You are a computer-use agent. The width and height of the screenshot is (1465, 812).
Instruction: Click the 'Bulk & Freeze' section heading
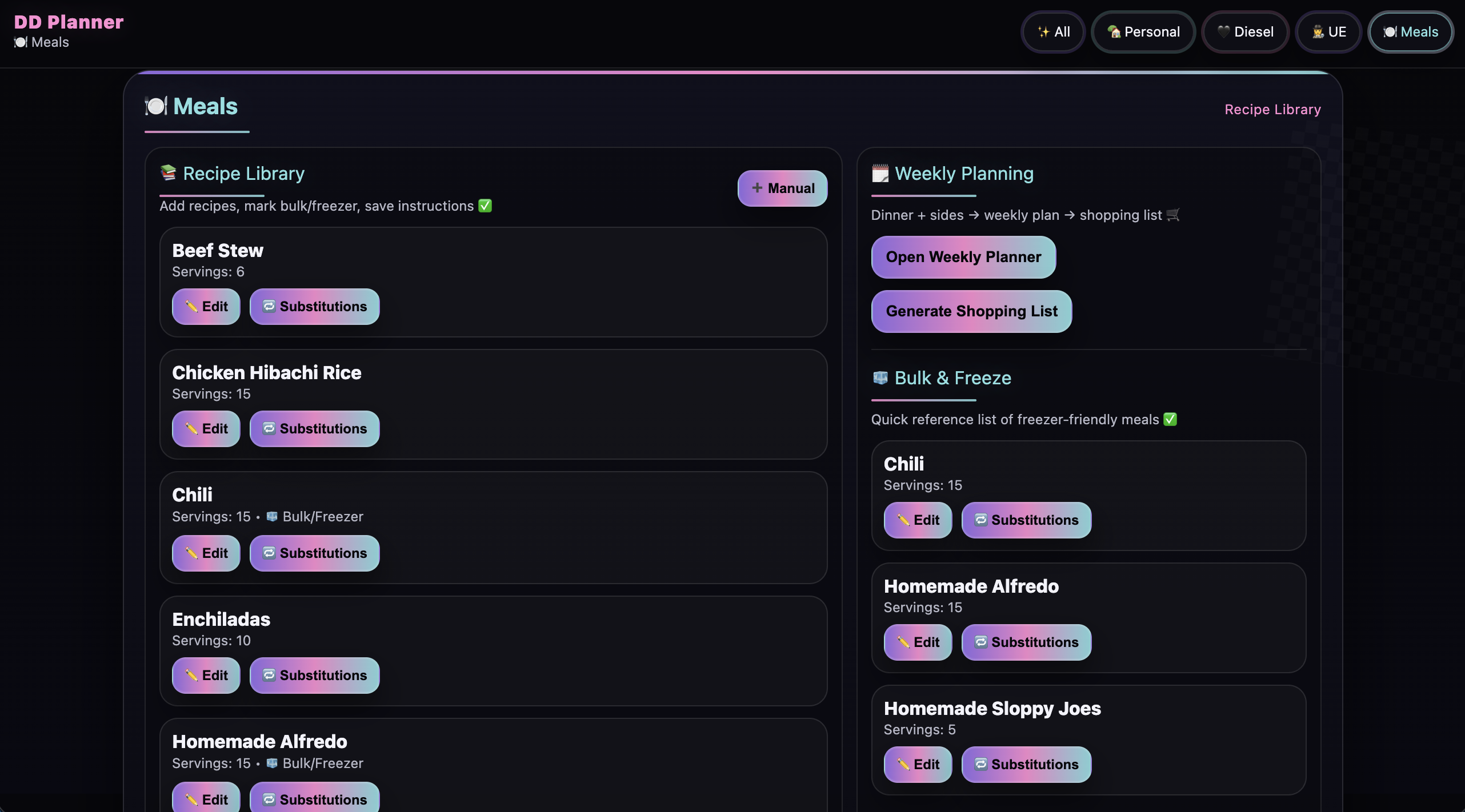click(x=952, y=378)
